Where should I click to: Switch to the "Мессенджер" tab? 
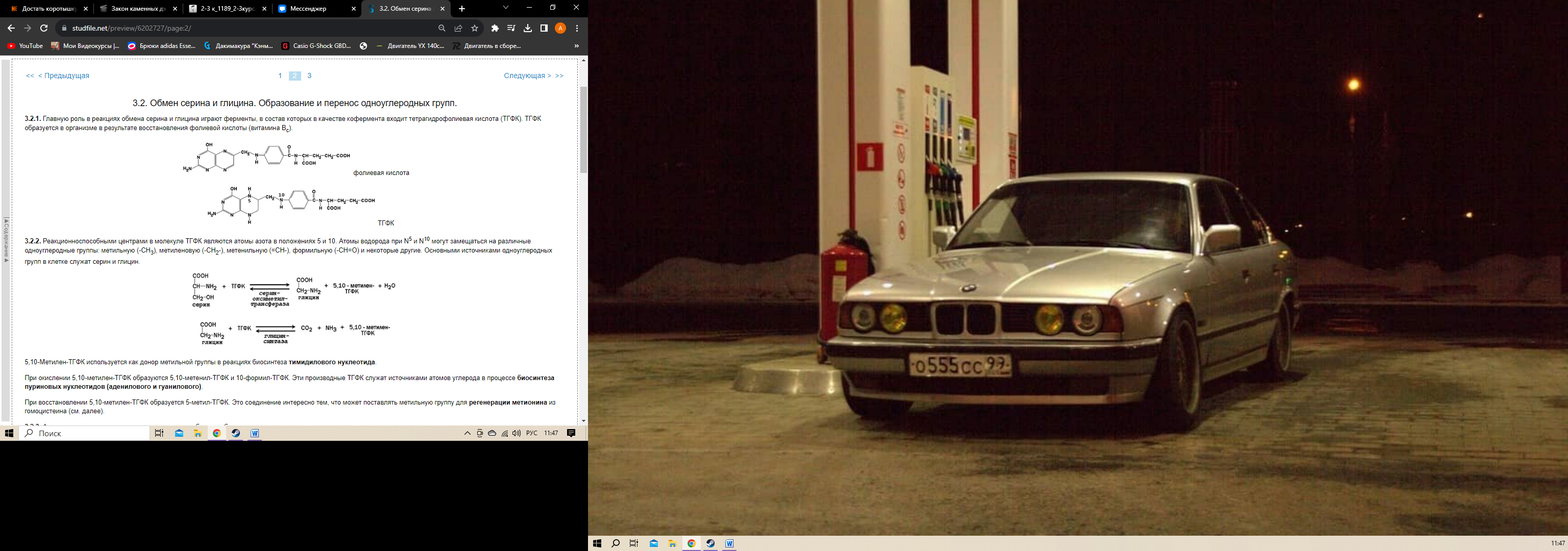(x=317, y=9)
